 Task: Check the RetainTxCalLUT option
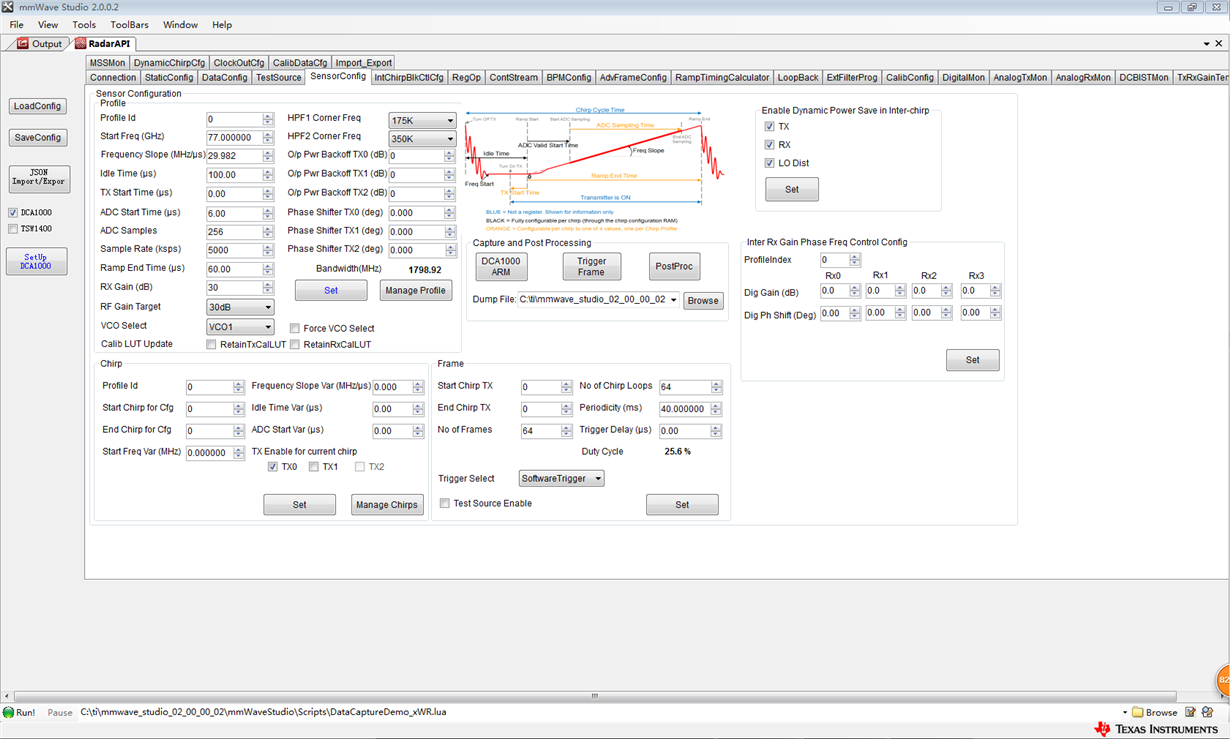[x=211, y=344]
